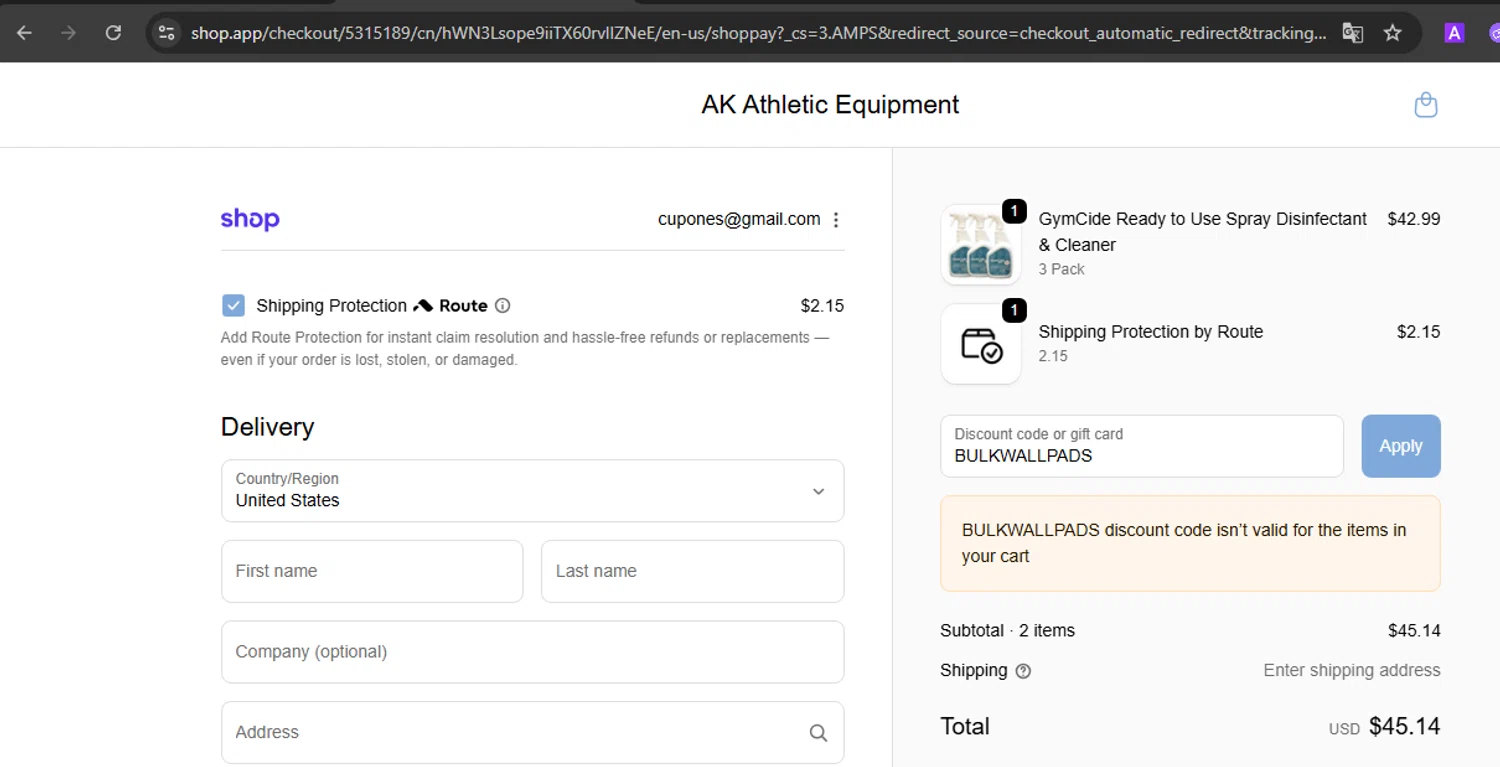Click the cupones@gmail.com email text
The image size is (1500, 767).
click(x=739, y=219)
